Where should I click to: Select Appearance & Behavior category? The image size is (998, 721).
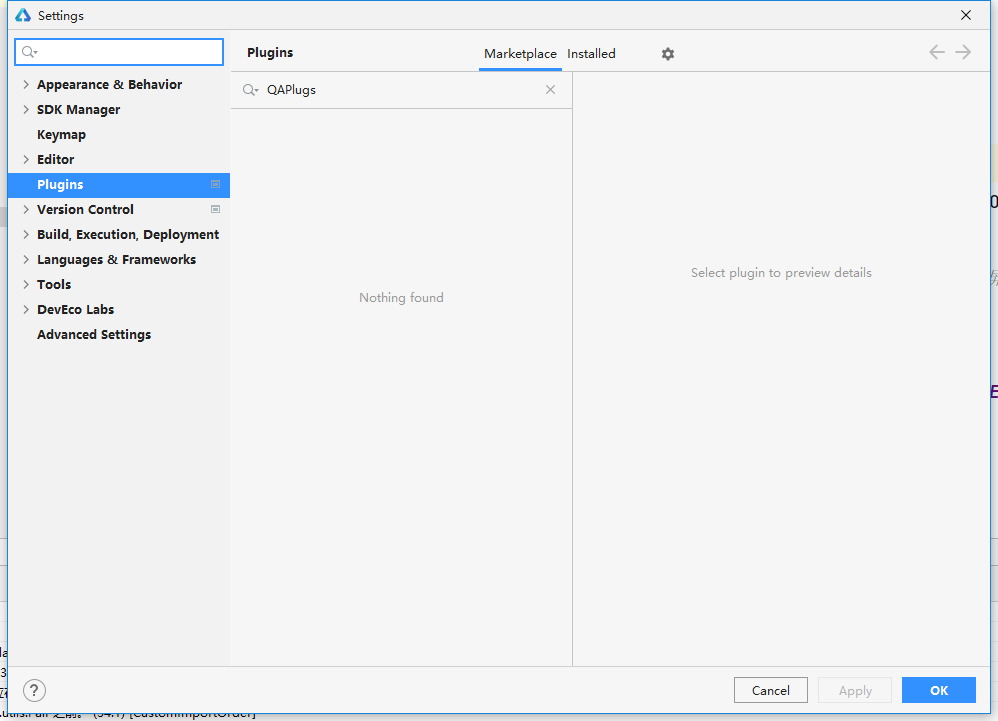click(109, 85)
